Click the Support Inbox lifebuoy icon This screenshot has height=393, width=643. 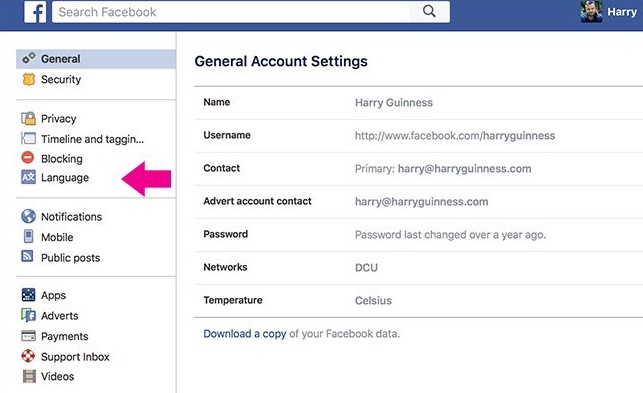point(28,356)
